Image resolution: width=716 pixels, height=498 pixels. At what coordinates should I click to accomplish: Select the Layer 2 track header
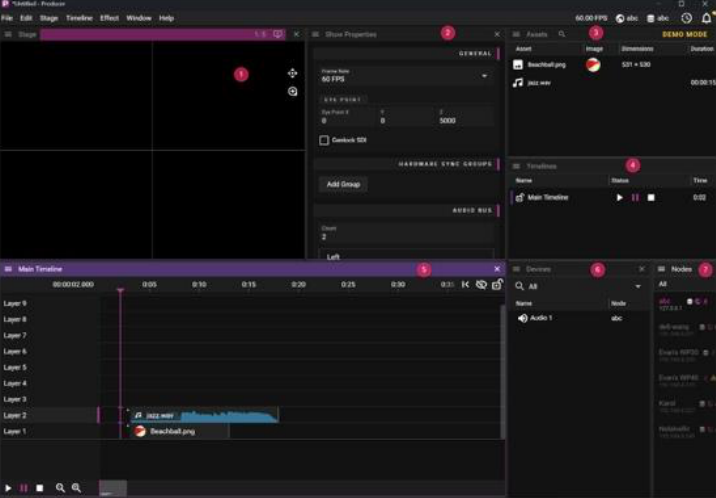coord(50,415)
